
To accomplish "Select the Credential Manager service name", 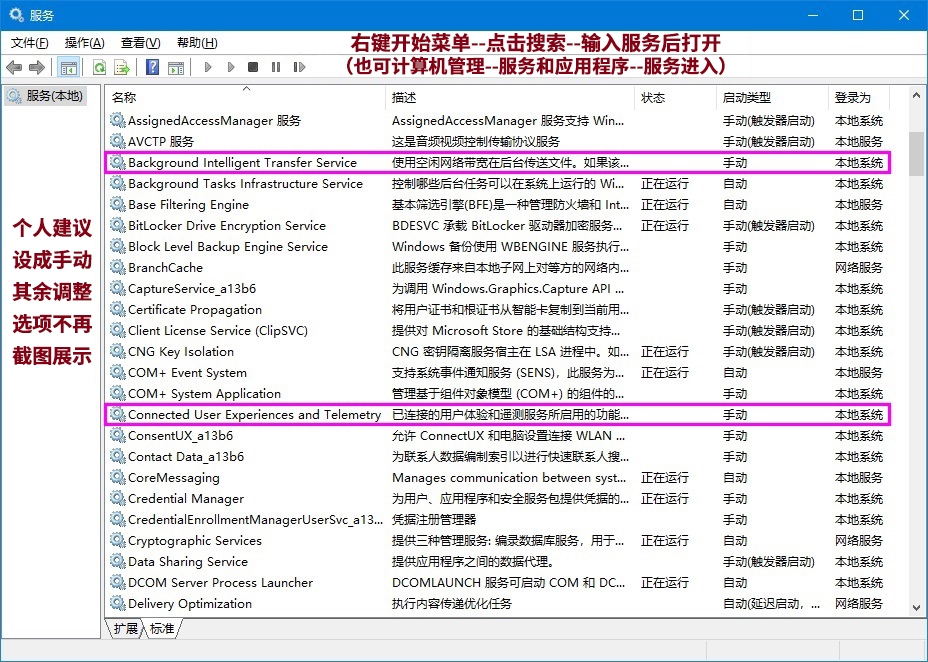I will point(186,499).
